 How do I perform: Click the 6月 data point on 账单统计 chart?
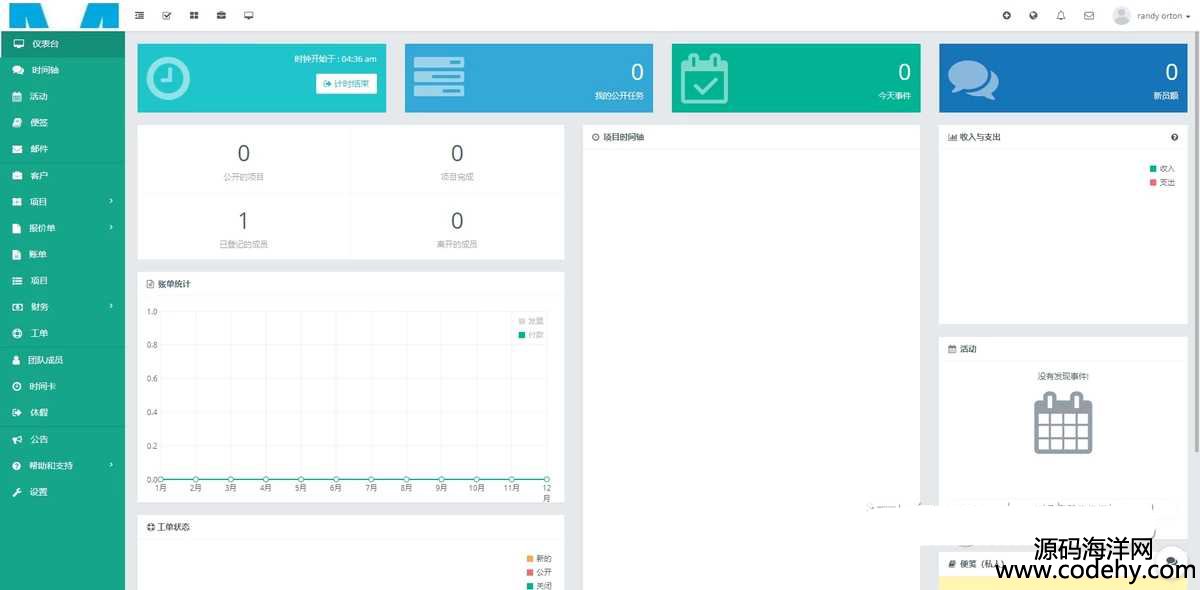pyautogui.click(x=336, y=479)
